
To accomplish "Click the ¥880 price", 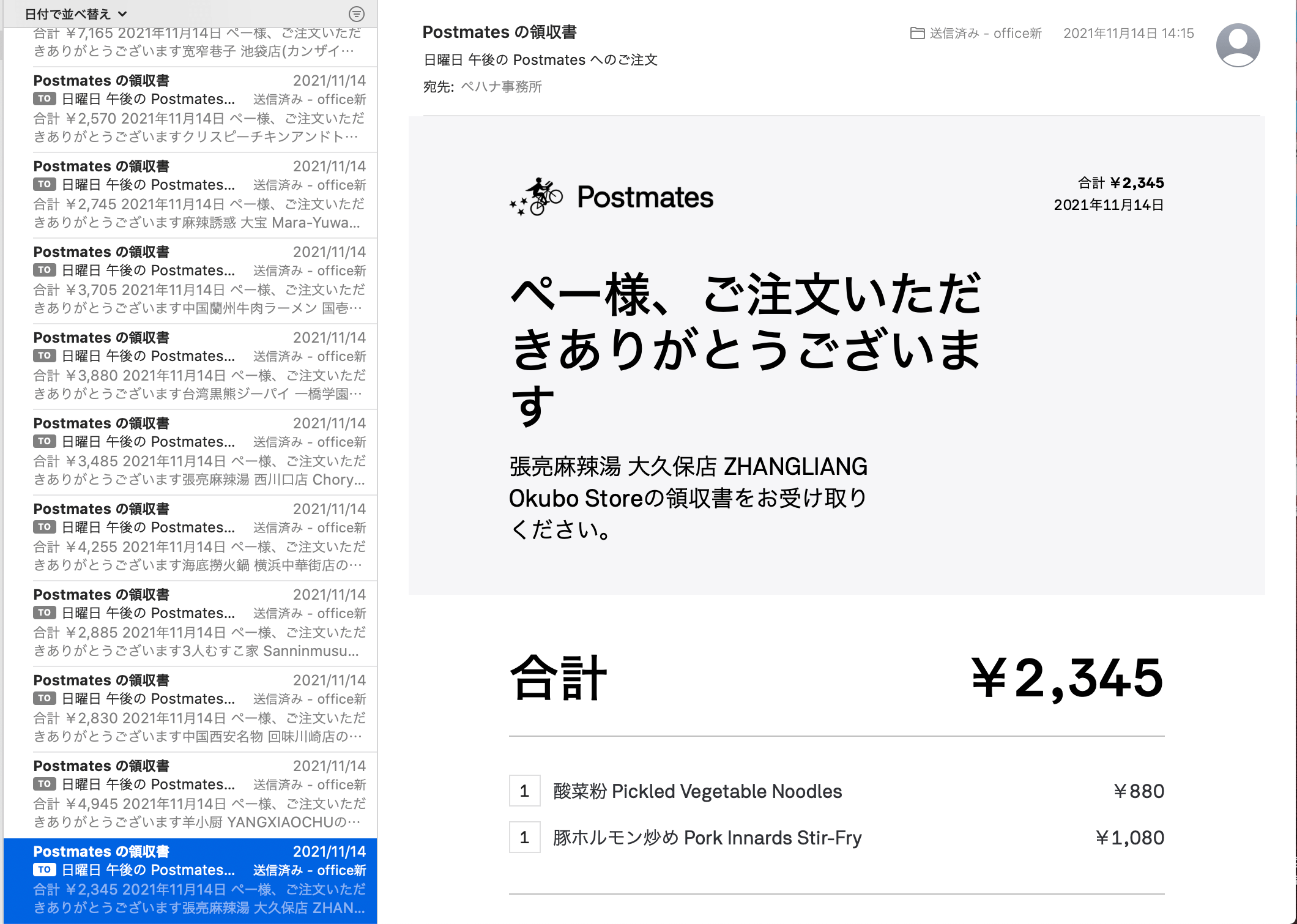I will coord(1139,791).
